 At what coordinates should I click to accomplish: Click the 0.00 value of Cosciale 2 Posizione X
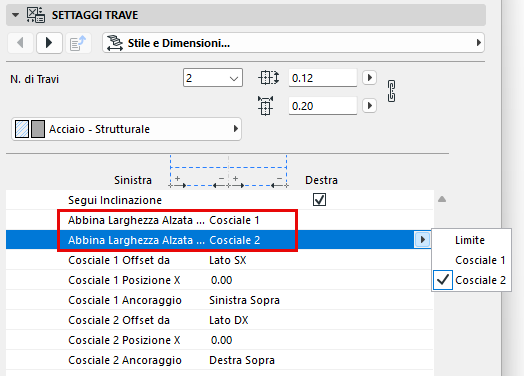point(221,340)
